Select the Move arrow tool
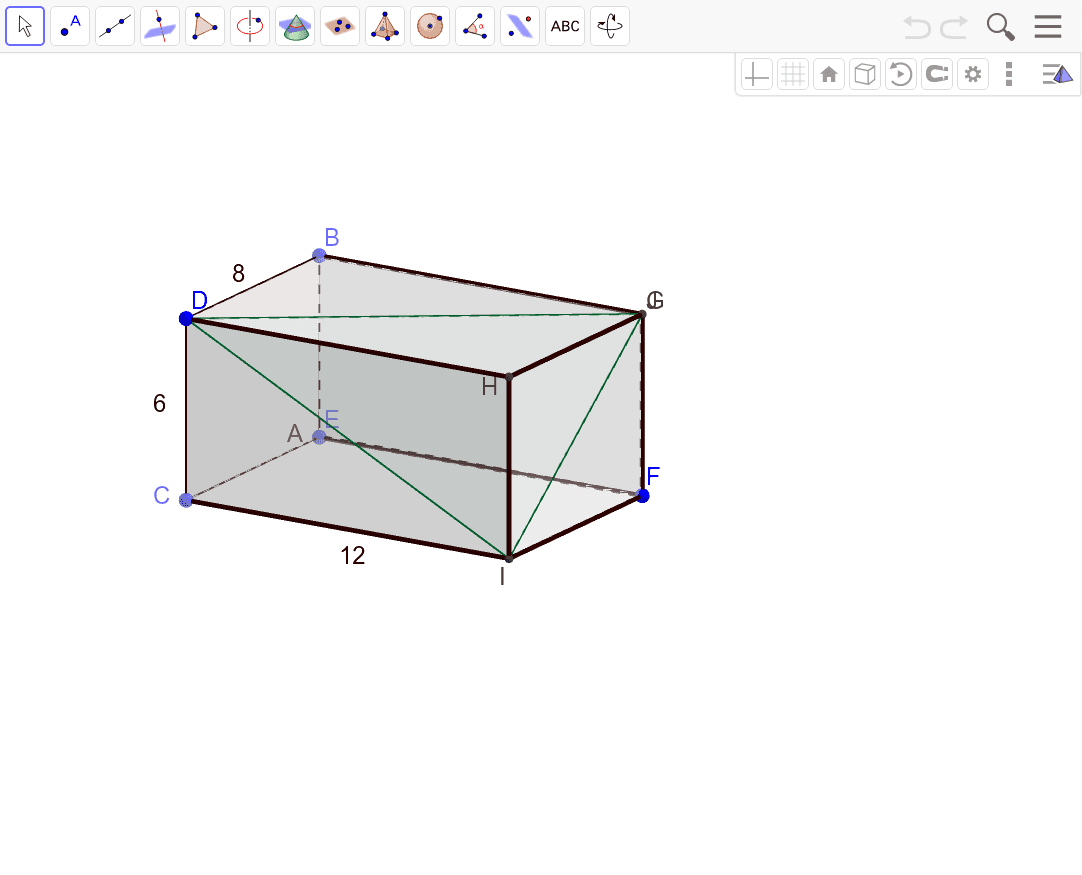Screen dimensions: 1082x875 (x=25, y=26)
